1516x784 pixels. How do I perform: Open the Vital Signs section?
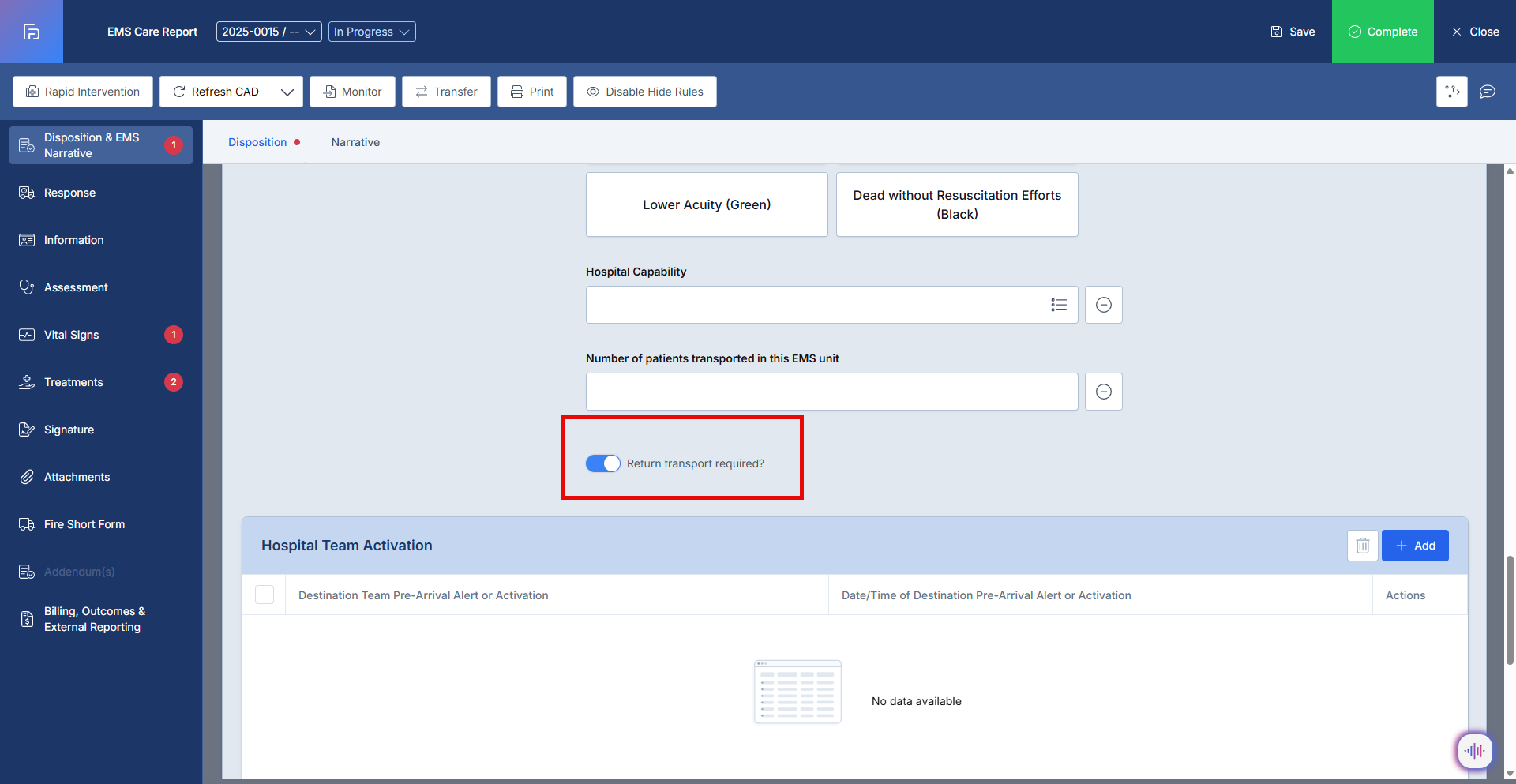[x=101, y=335]
